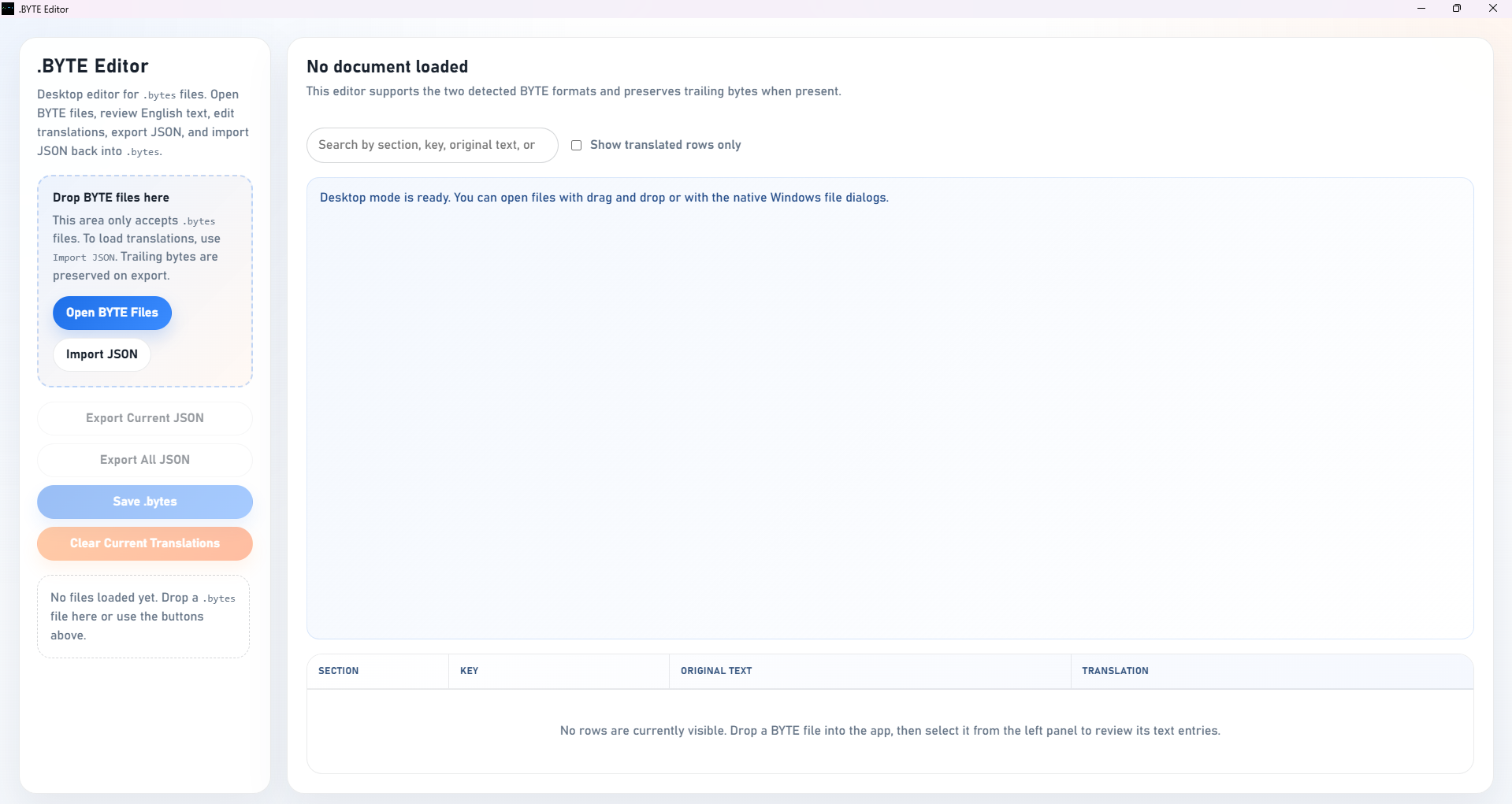This screenshot has width=1512, height=804.
Task: Click the Drop BYTE files here heading
Action: [111, 198]
